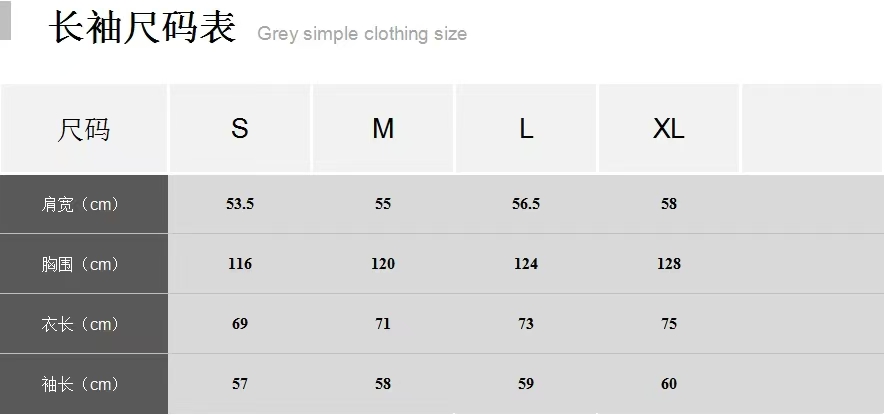Select the S size column header
Image resolution: width=885 pixels, height=415 pixels.
pyautogui.click(x=240, y=129)
